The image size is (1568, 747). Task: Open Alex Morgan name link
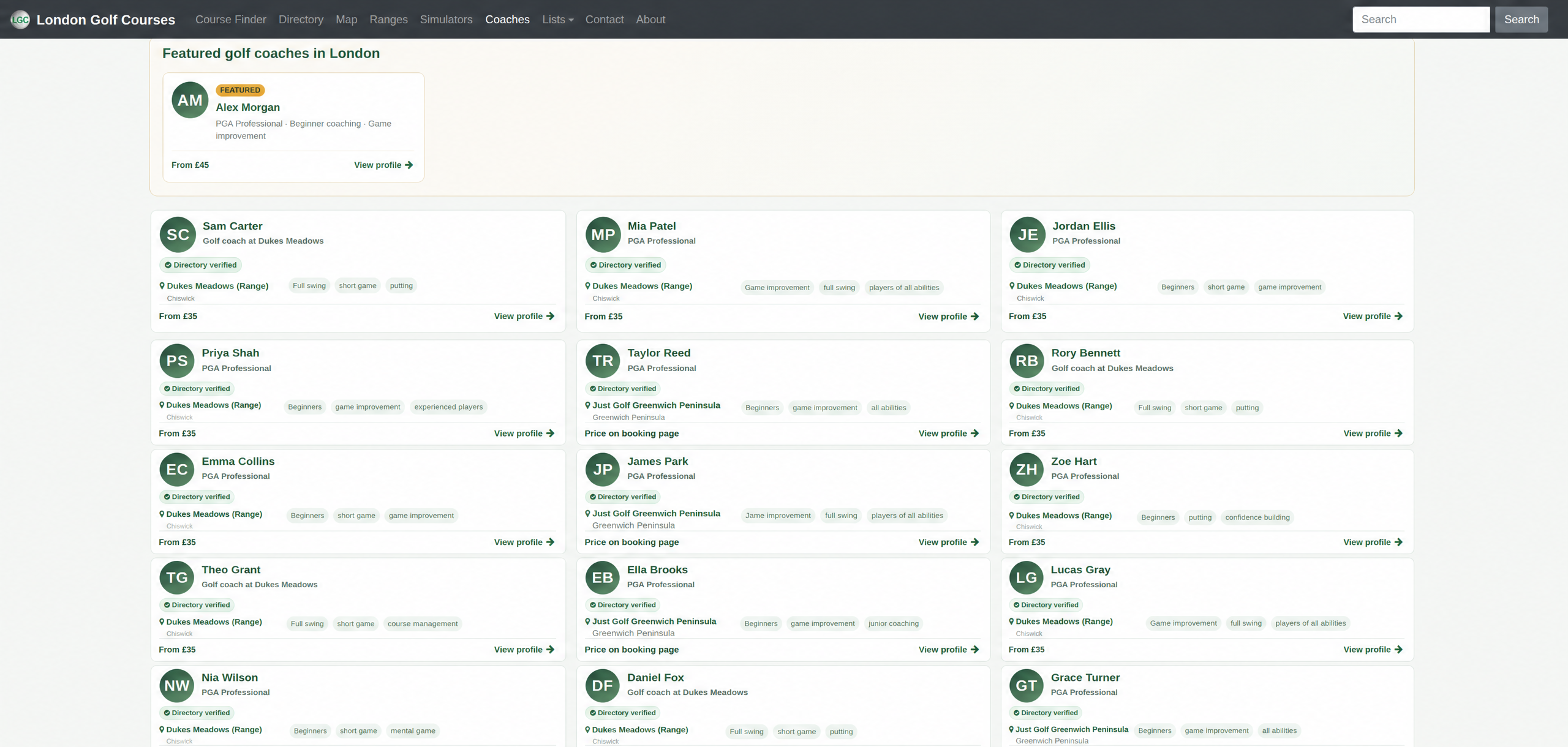click(x=247, y=107)
